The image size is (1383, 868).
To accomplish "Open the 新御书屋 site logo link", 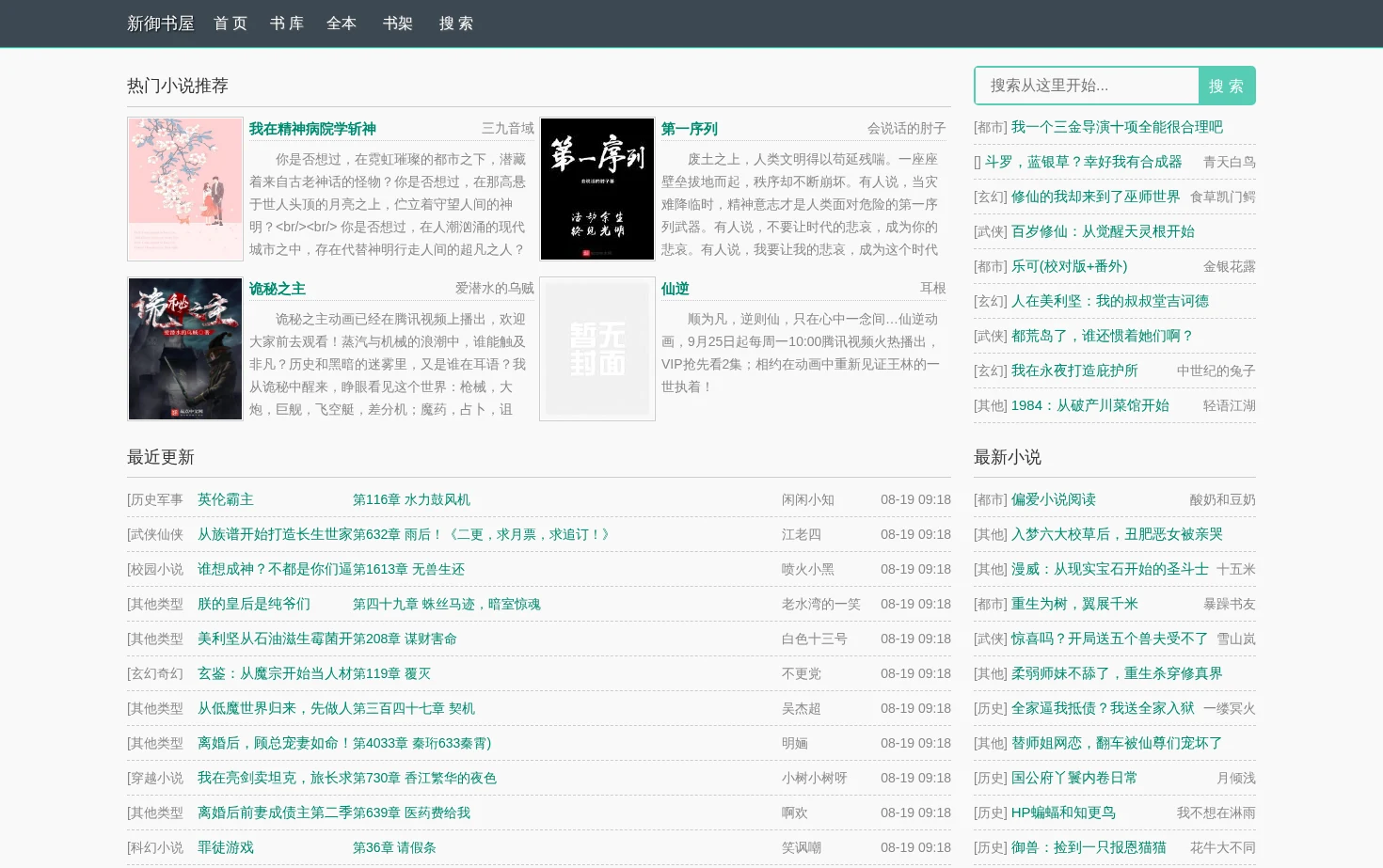I will coord(160,24).
